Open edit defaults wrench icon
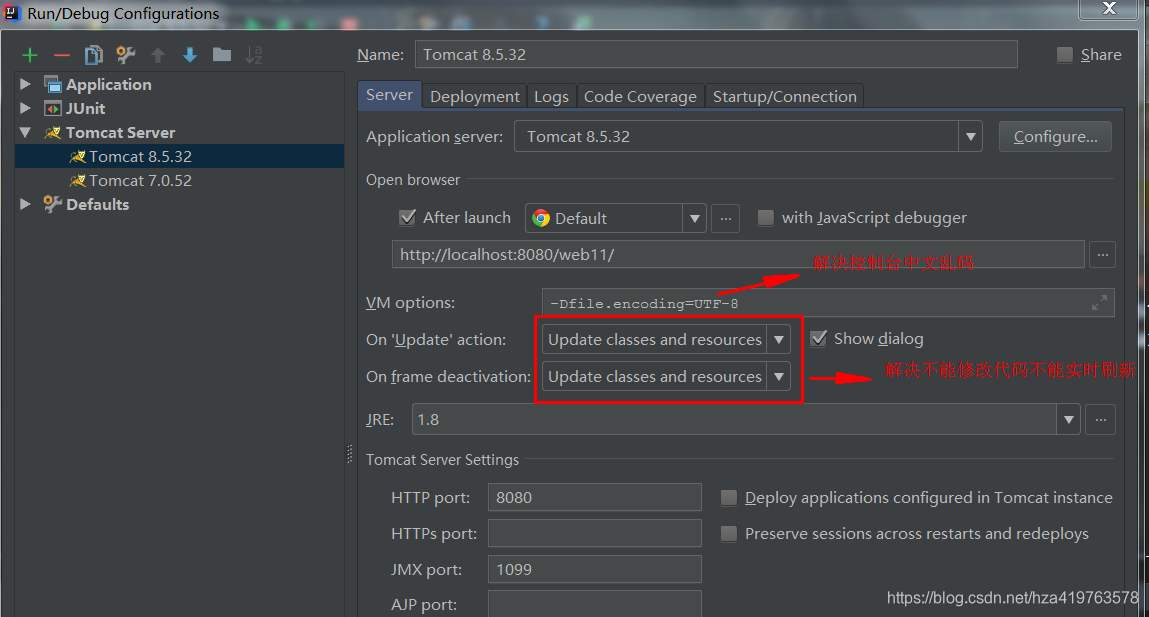 point(126,55)
